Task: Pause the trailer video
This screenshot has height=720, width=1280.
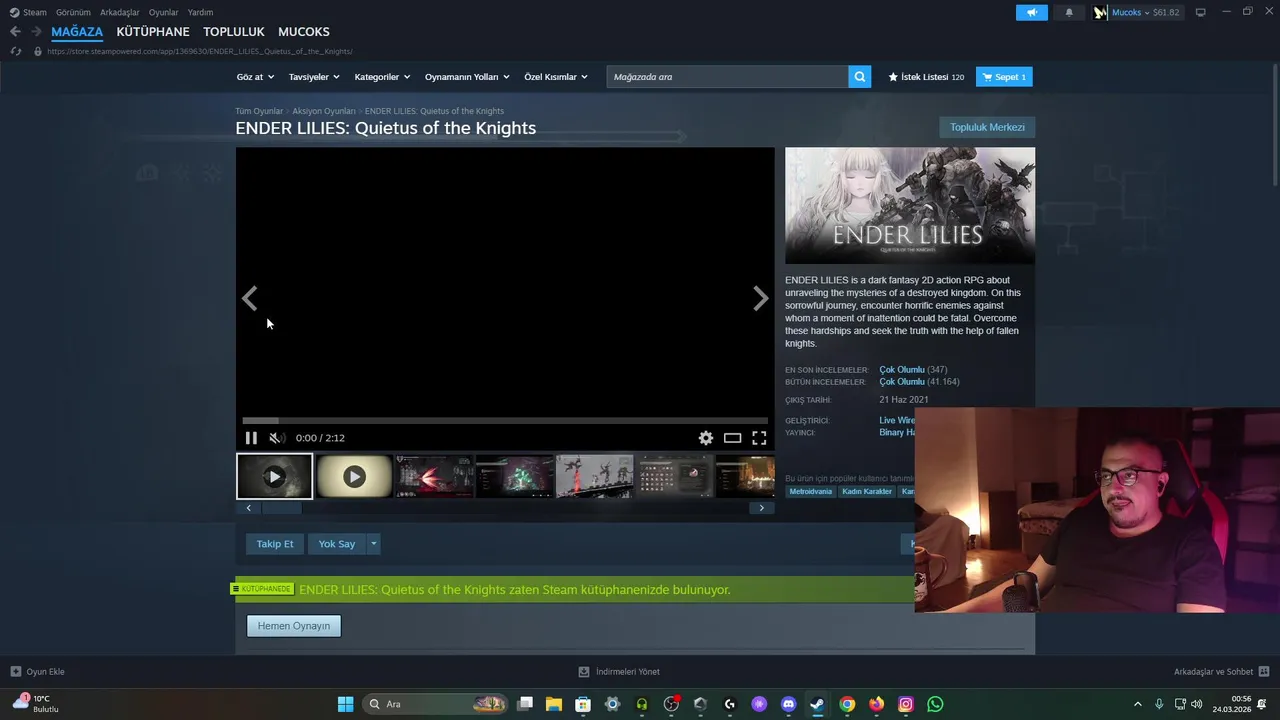Action: (x=251, y=438)
